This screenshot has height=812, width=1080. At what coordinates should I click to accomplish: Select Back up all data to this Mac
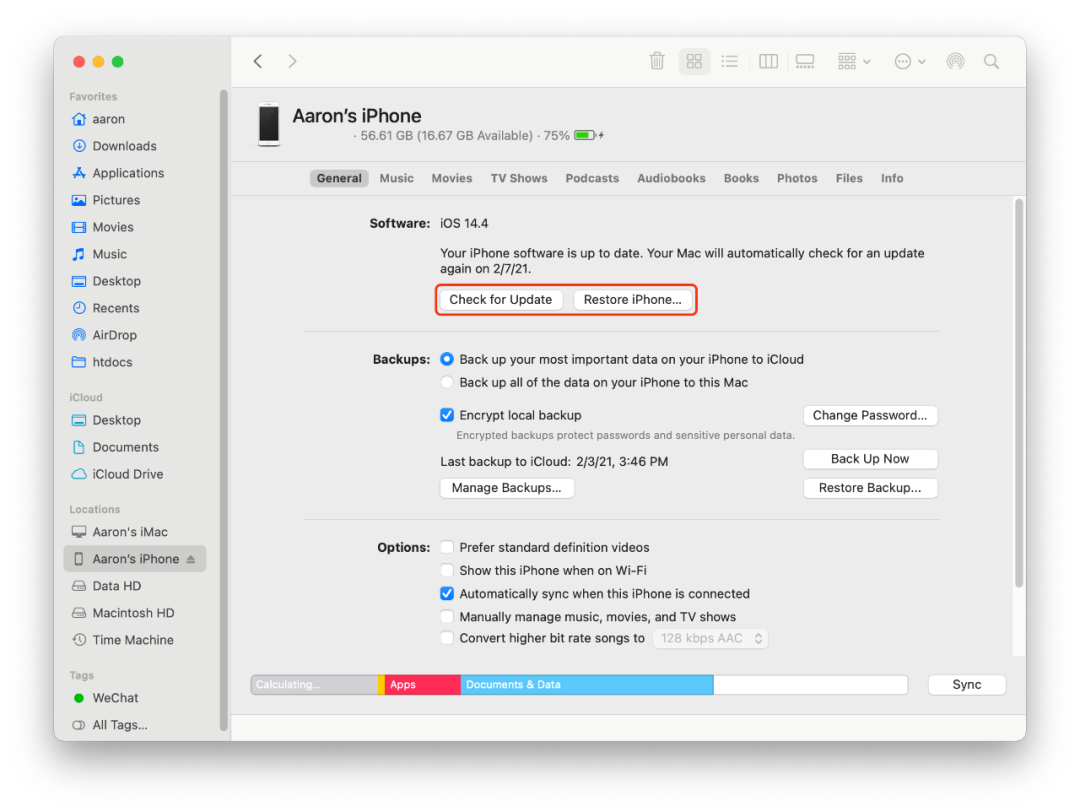pyautogui.click(x=446, y=382)
